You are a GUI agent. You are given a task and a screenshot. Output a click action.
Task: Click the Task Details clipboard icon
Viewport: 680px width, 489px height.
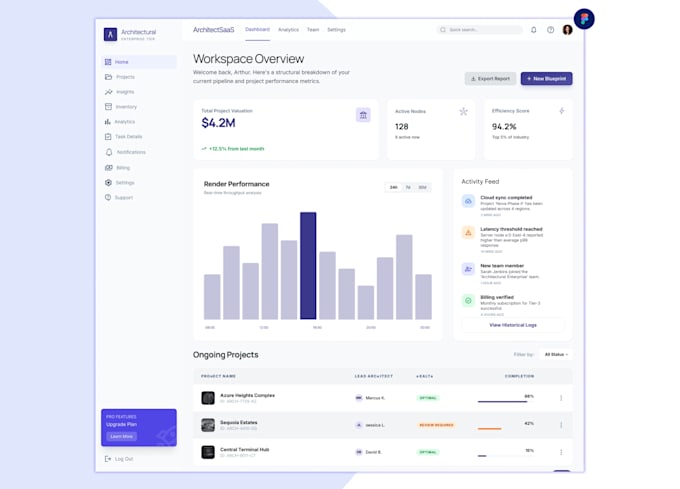[108, 137]
